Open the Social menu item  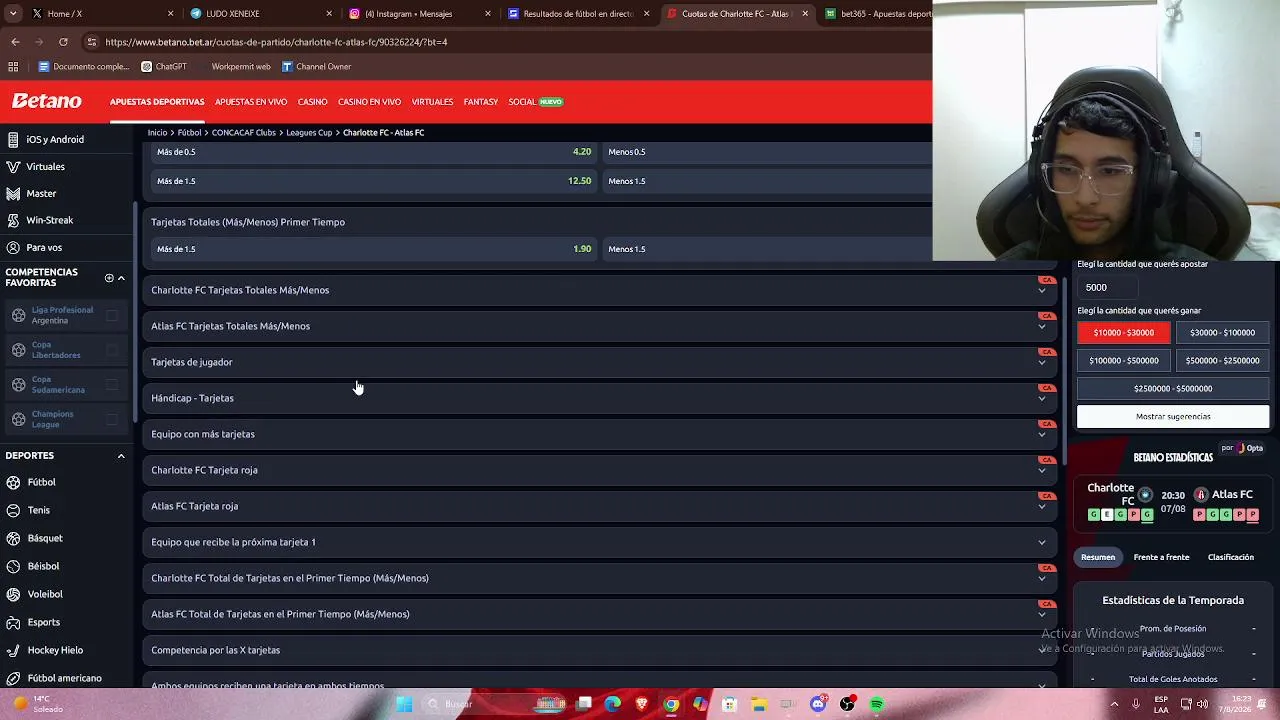536,102
